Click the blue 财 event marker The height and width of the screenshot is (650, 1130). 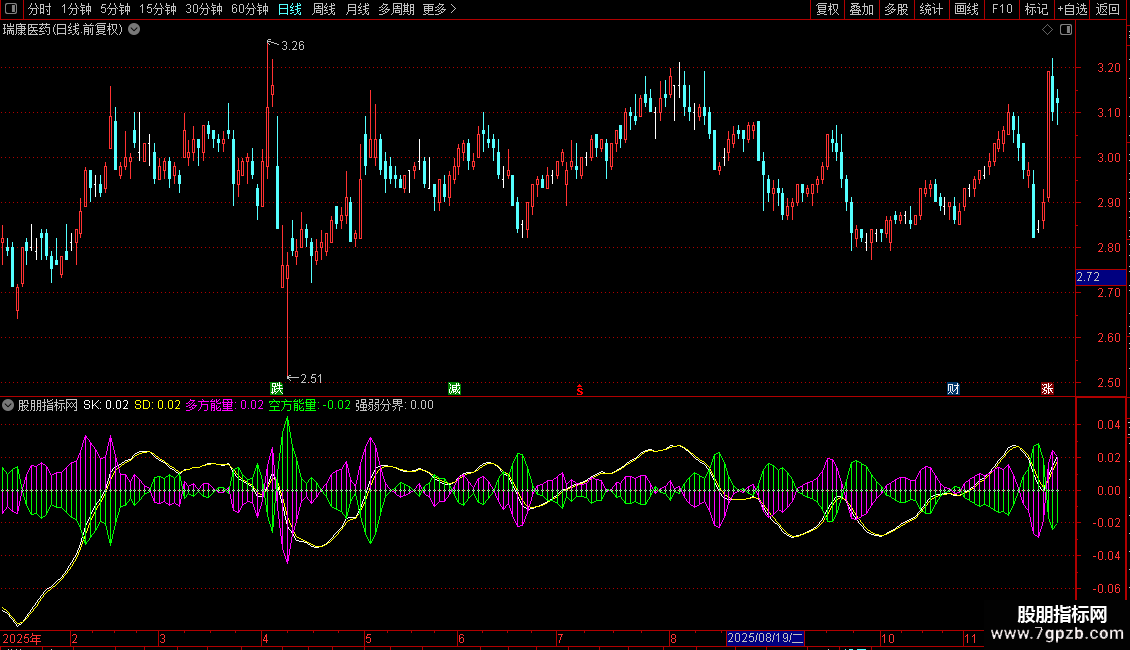click(954, 388)
